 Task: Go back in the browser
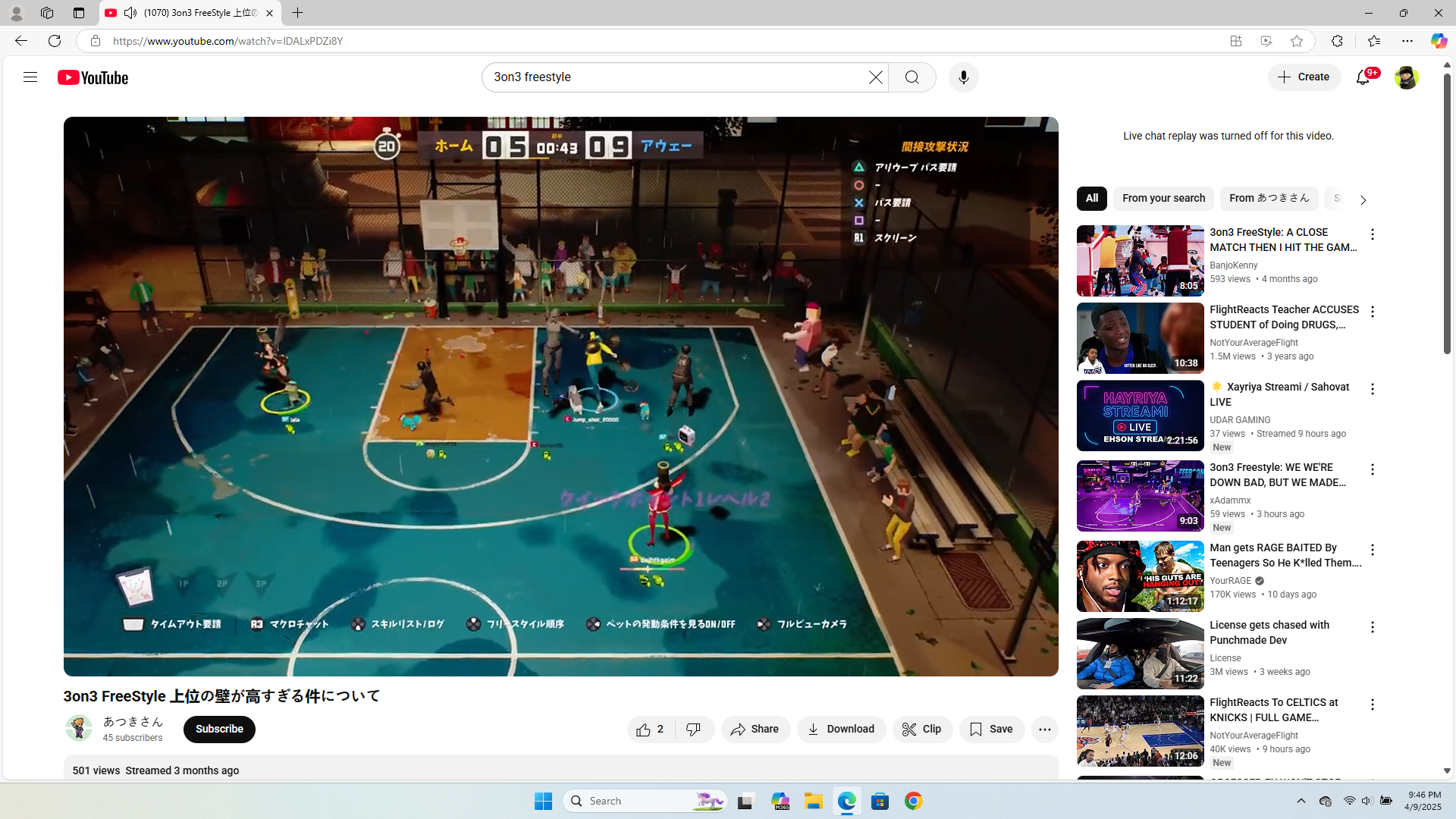pos(21,41)
